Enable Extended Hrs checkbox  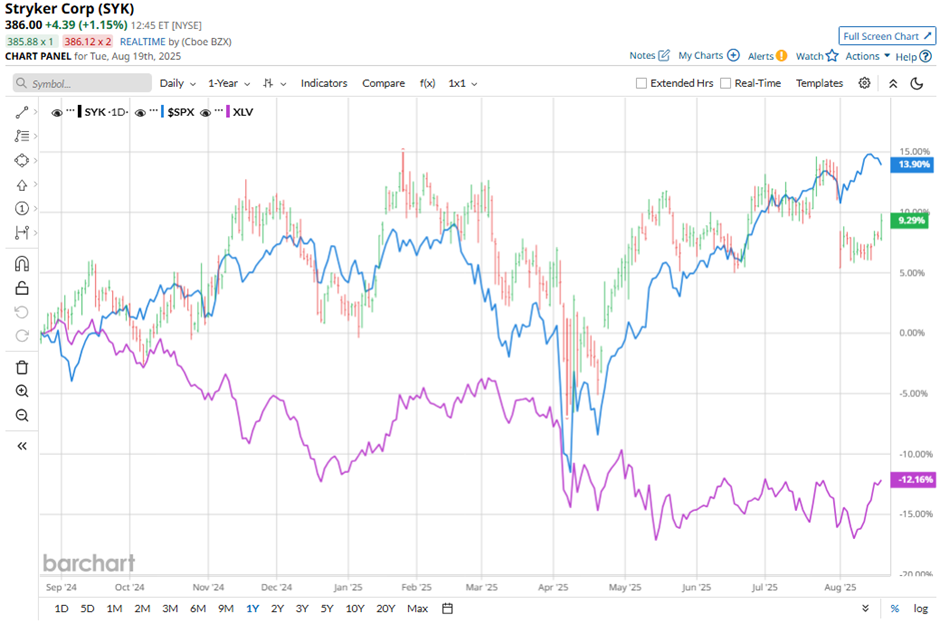pos(641,83)
